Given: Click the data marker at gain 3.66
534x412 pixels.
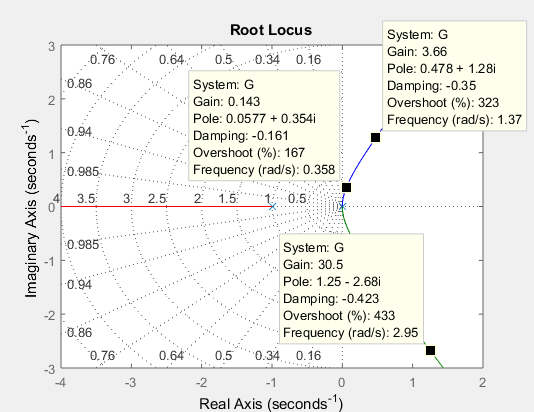Looking at the screenshot, I should tap(375, 138).
